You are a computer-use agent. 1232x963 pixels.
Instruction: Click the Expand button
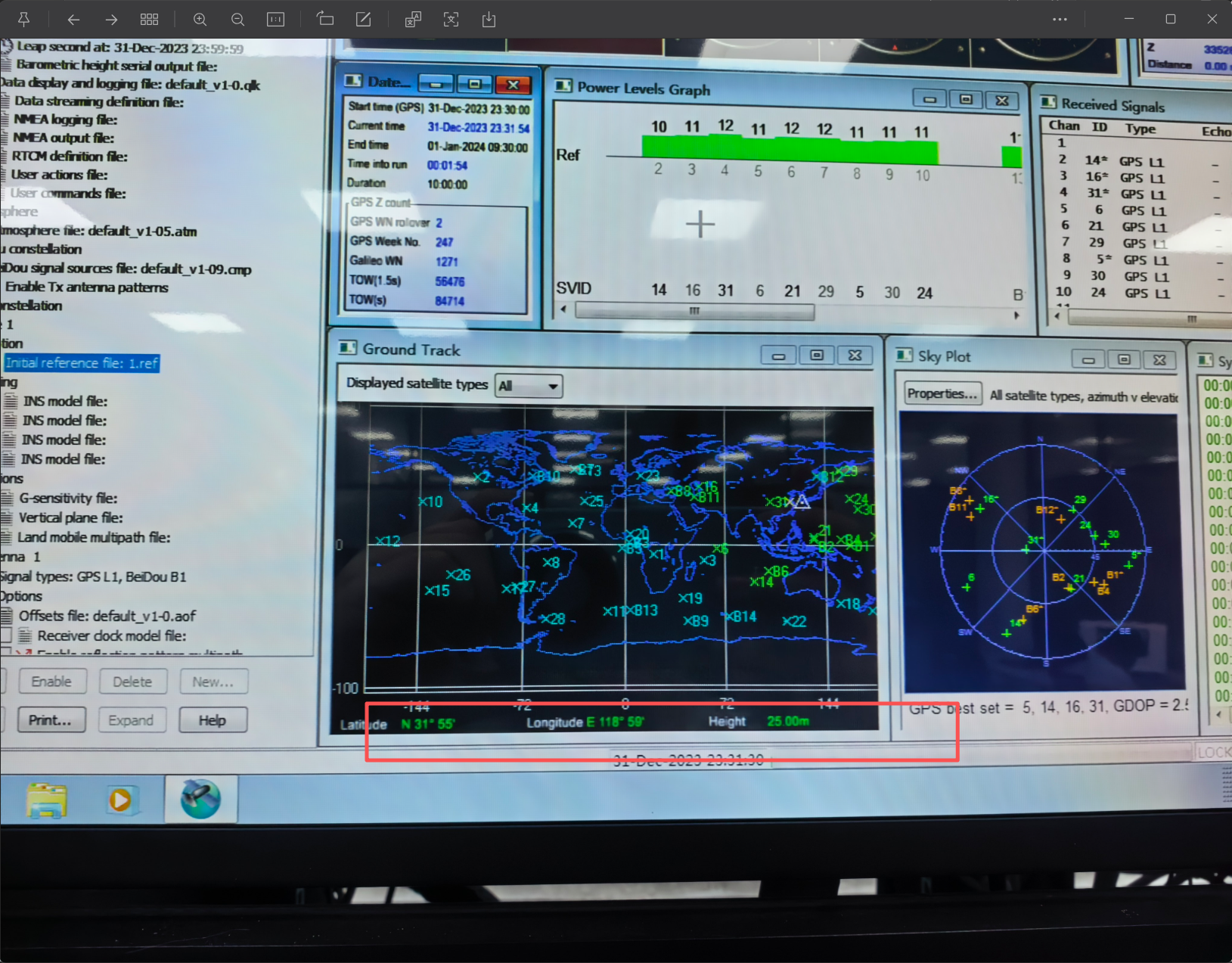[x=131, y=720]
